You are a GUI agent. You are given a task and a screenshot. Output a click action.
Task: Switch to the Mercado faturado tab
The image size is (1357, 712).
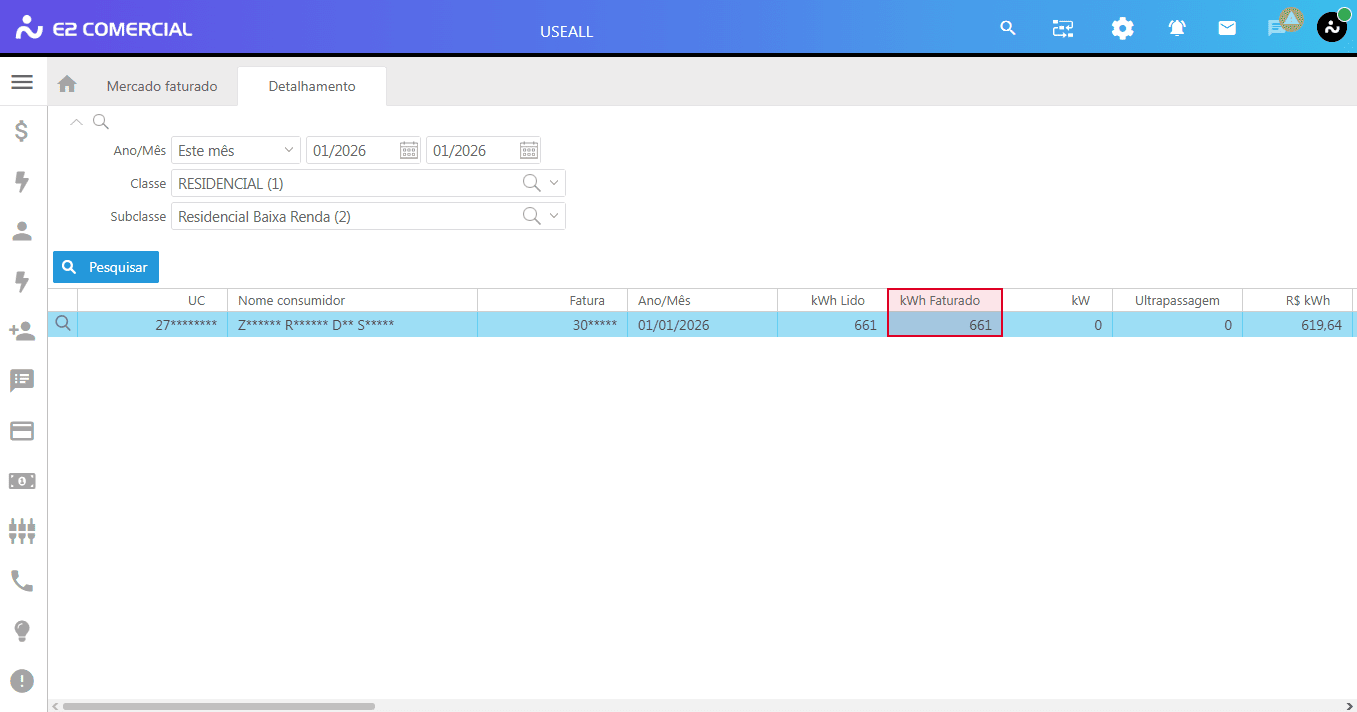click(x=162, y=86)
